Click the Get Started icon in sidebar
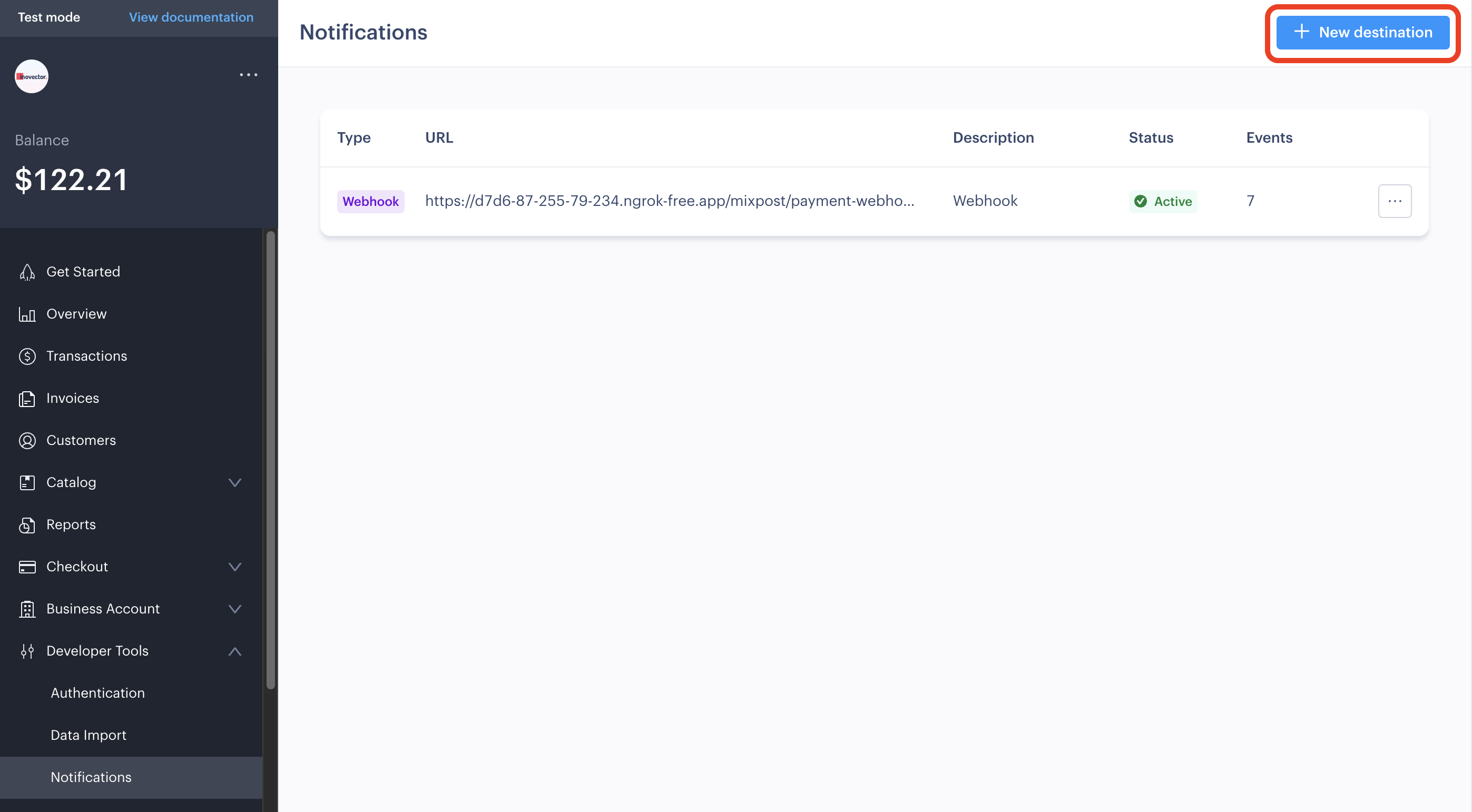 tap(28, 271)
